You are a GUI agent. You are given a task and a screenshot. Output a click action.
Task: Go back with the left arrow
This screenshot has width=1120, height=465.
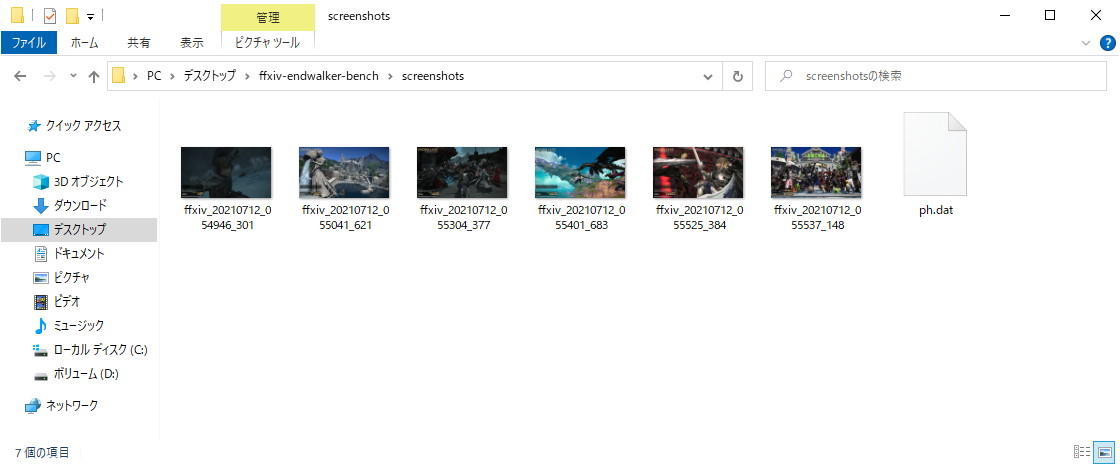pyautogui.click(x=20, y=76)
